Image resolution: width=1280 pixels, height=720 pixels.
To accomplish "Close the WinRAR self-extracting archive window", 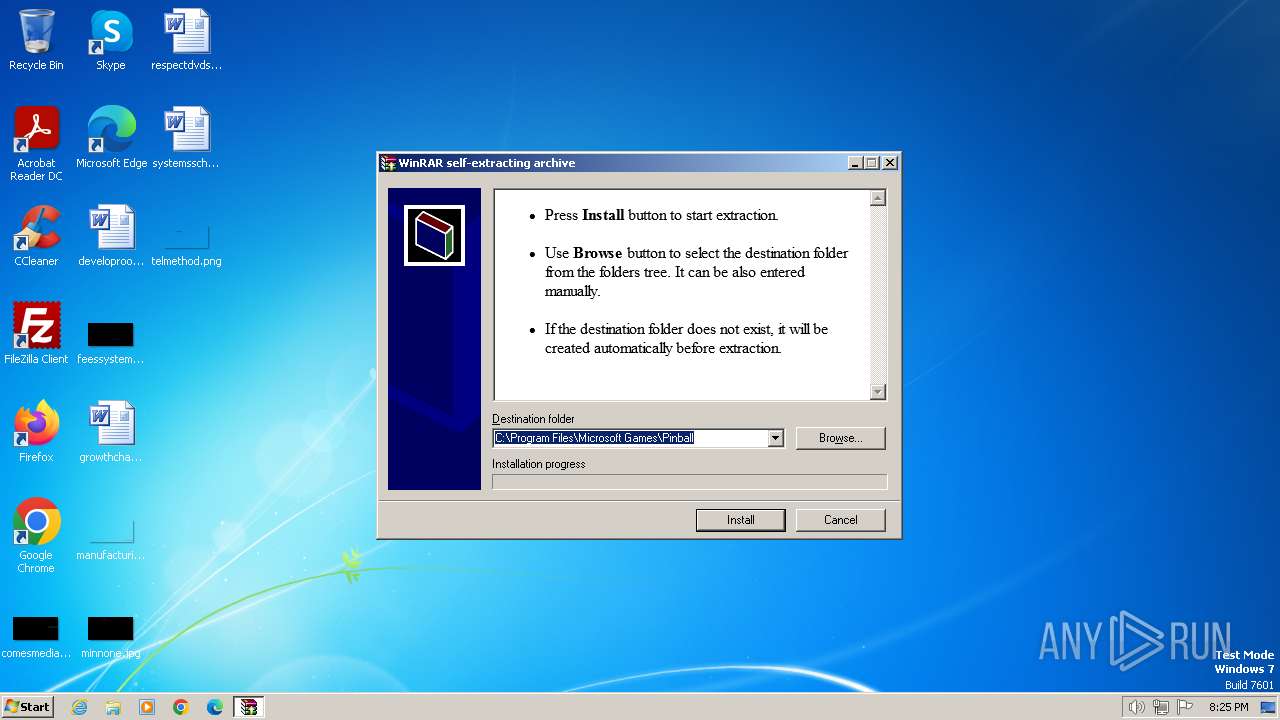I will pos(890,163).
